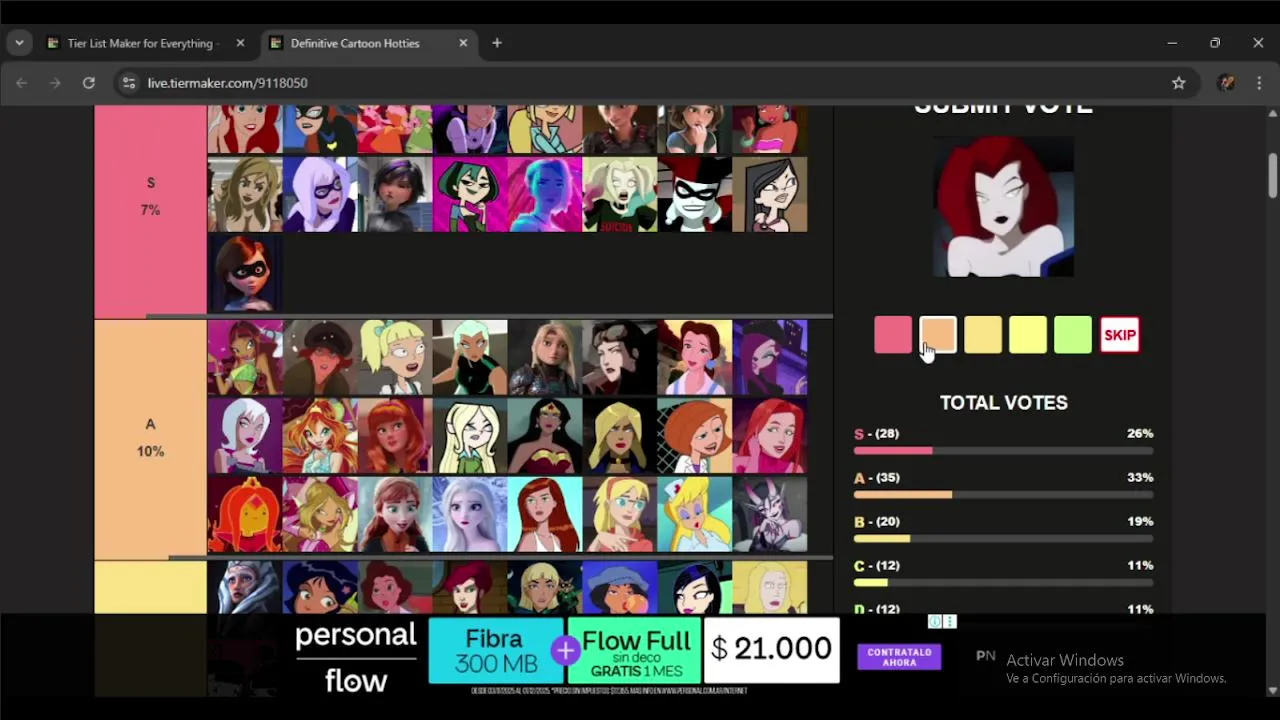Close the Definitive Cartoon Hotties tab

463,43
